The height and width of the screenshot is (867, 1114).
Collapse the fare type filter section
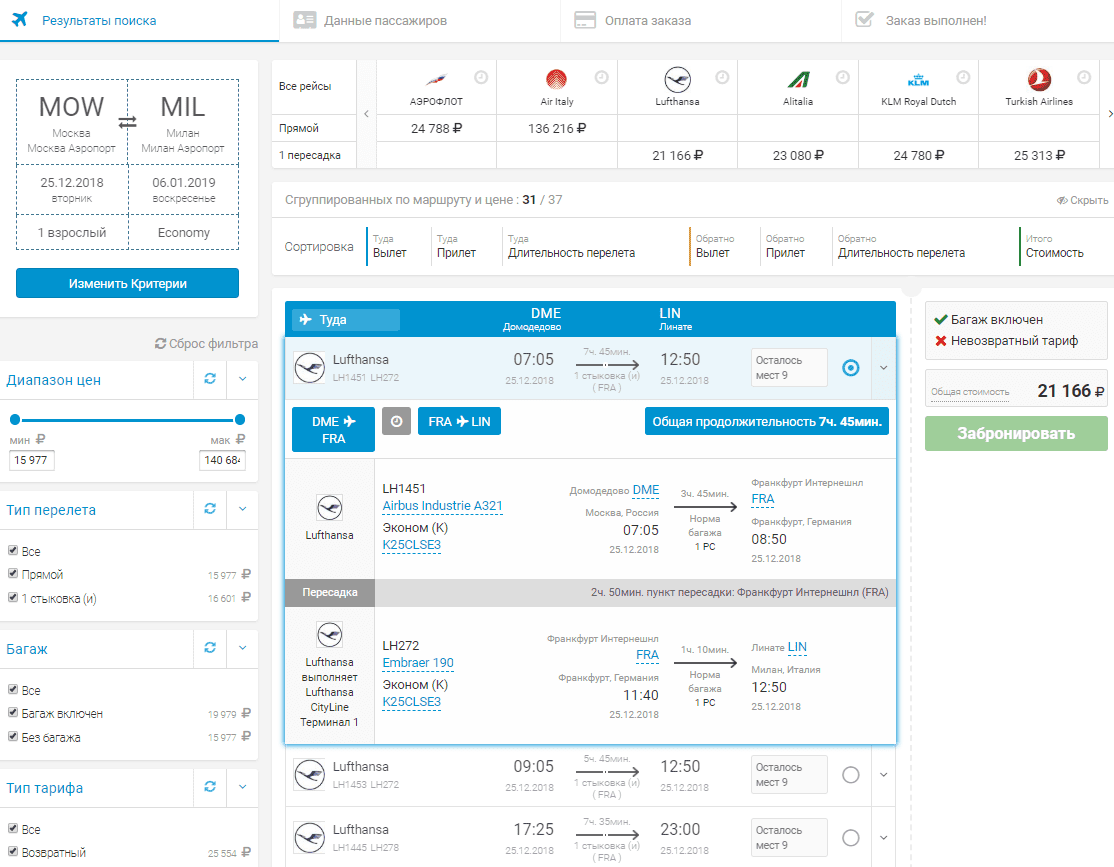tap(242, 787)
